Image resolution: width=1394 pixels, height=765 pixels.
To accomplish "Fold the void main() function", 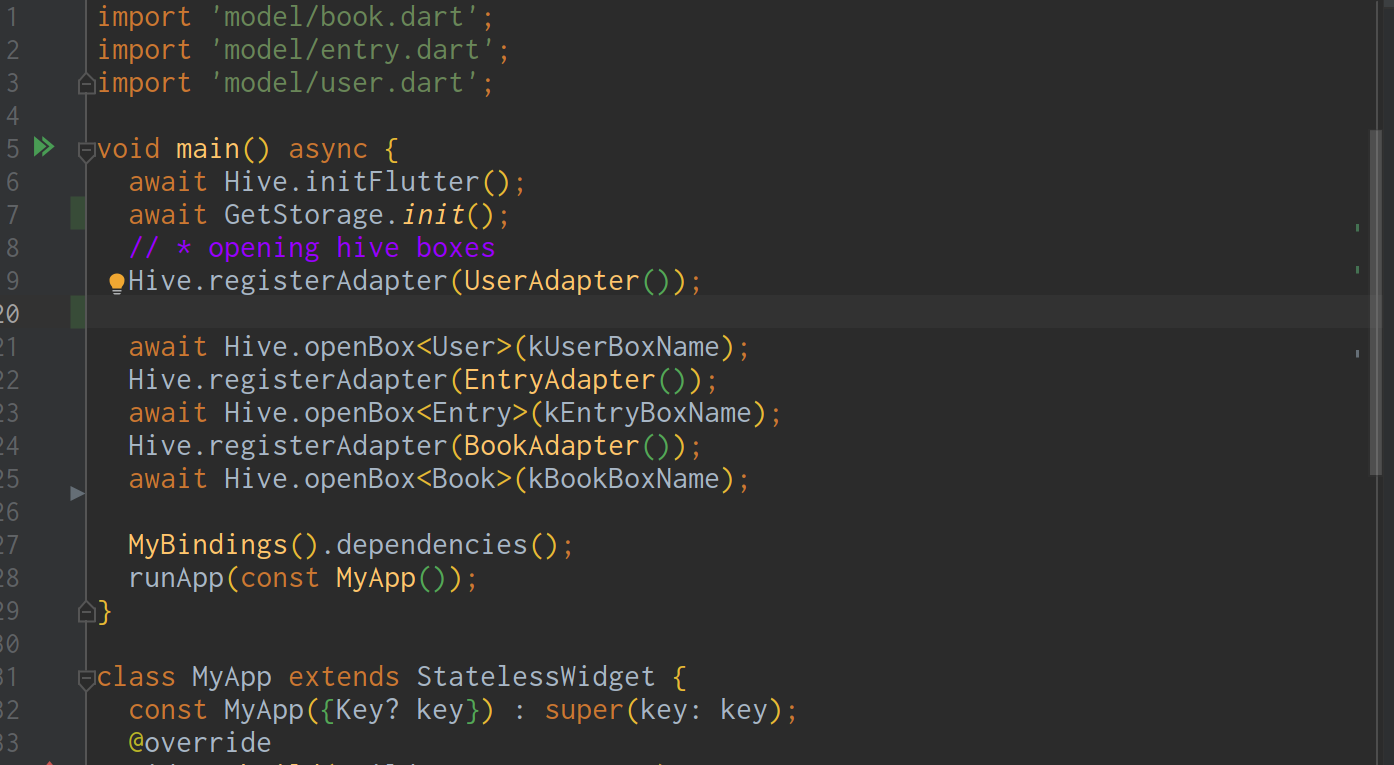I will [x=87, y=150].
